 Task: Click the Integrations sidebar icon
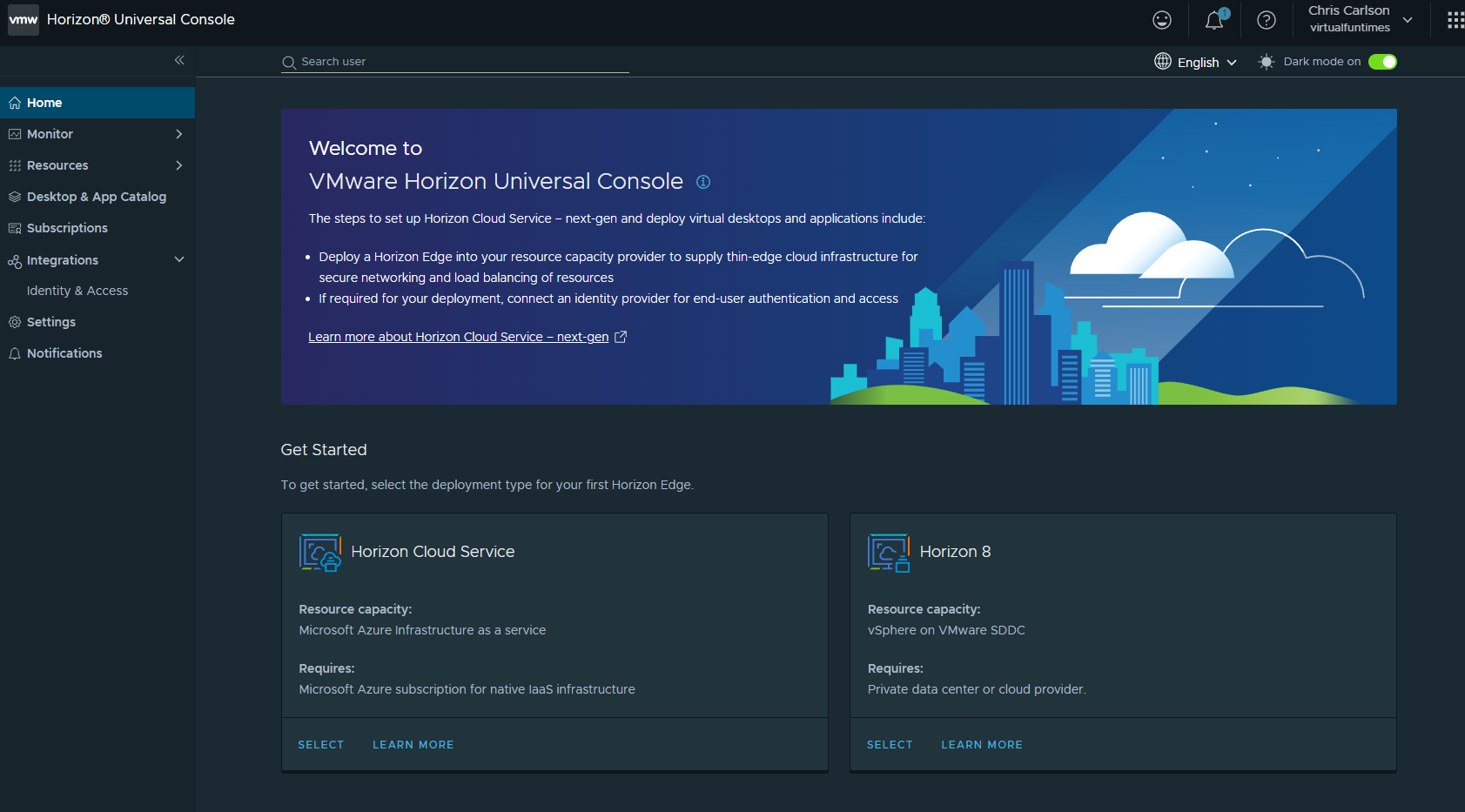point(15,261)
